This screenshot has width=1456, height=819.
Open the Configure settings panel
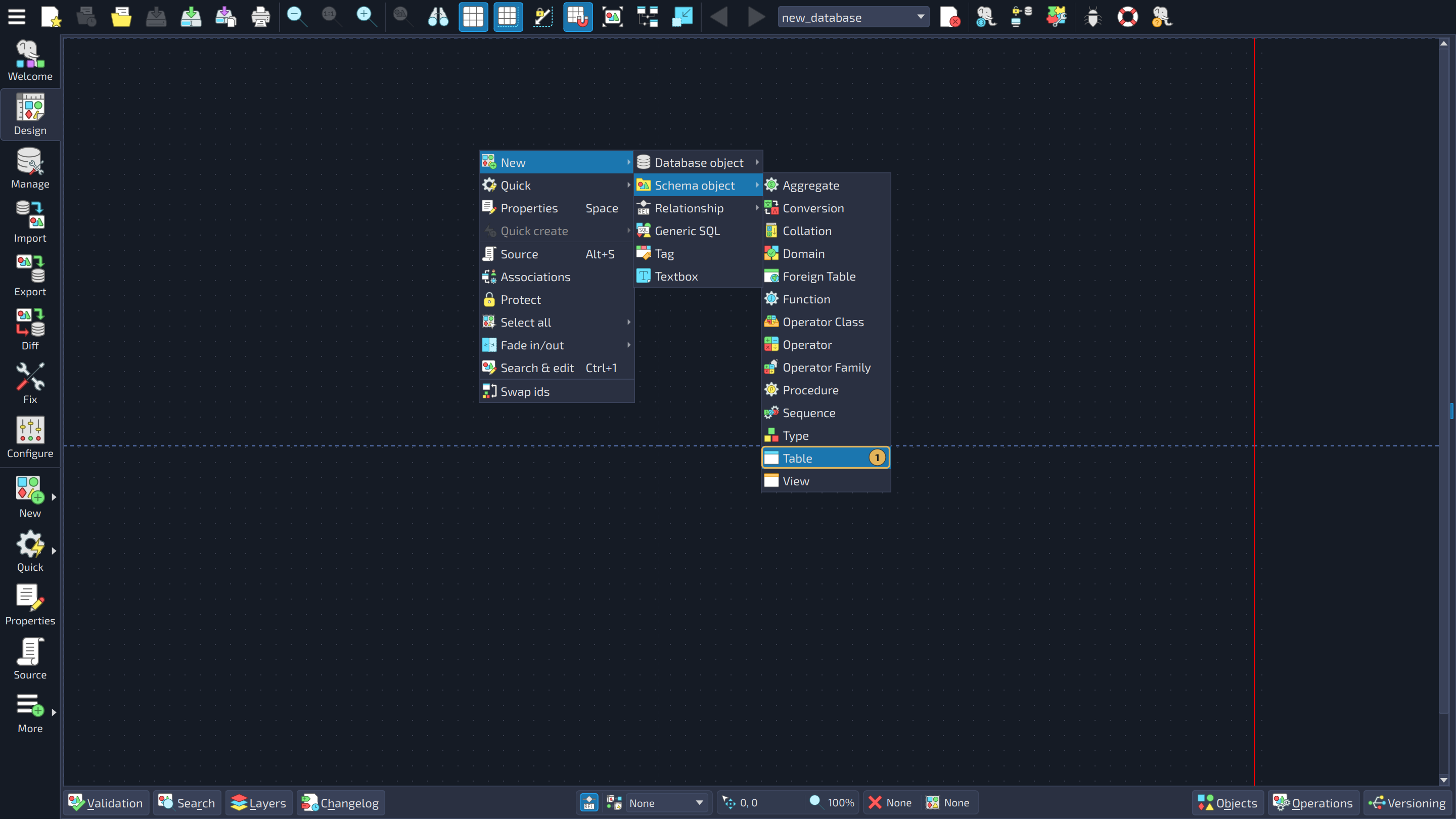click(x=30, y=437)
